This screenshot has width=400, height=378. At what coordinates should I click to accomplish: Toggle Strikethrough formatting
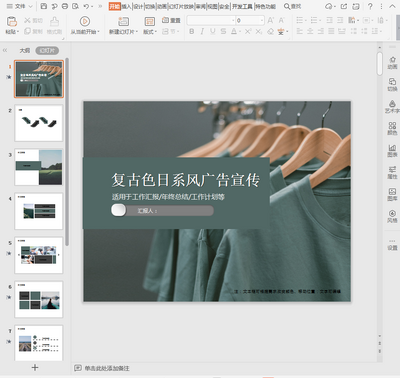(x=223, y=31)
